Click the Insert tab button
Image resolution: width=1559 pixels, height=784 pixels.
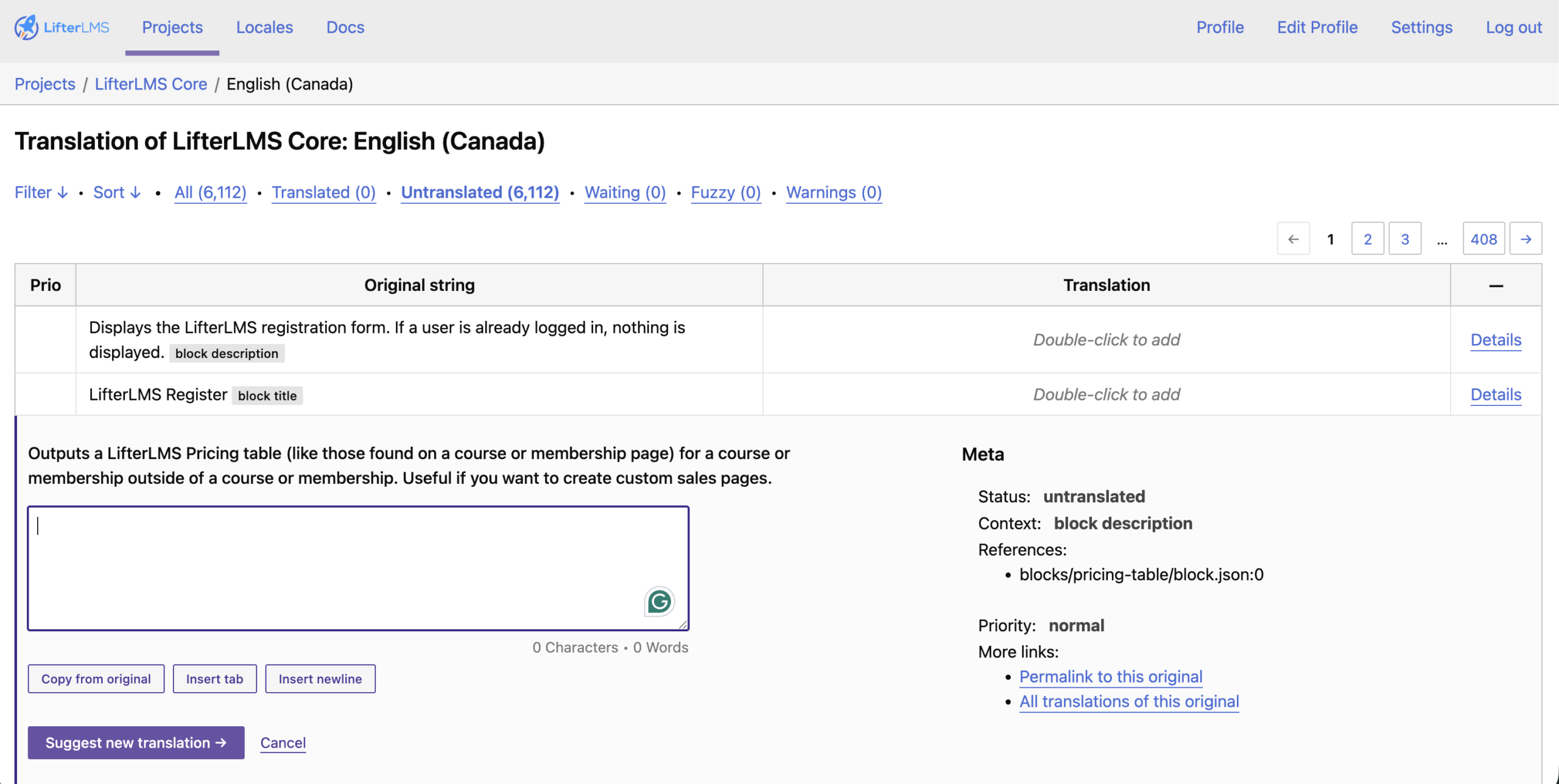[214, 679]
